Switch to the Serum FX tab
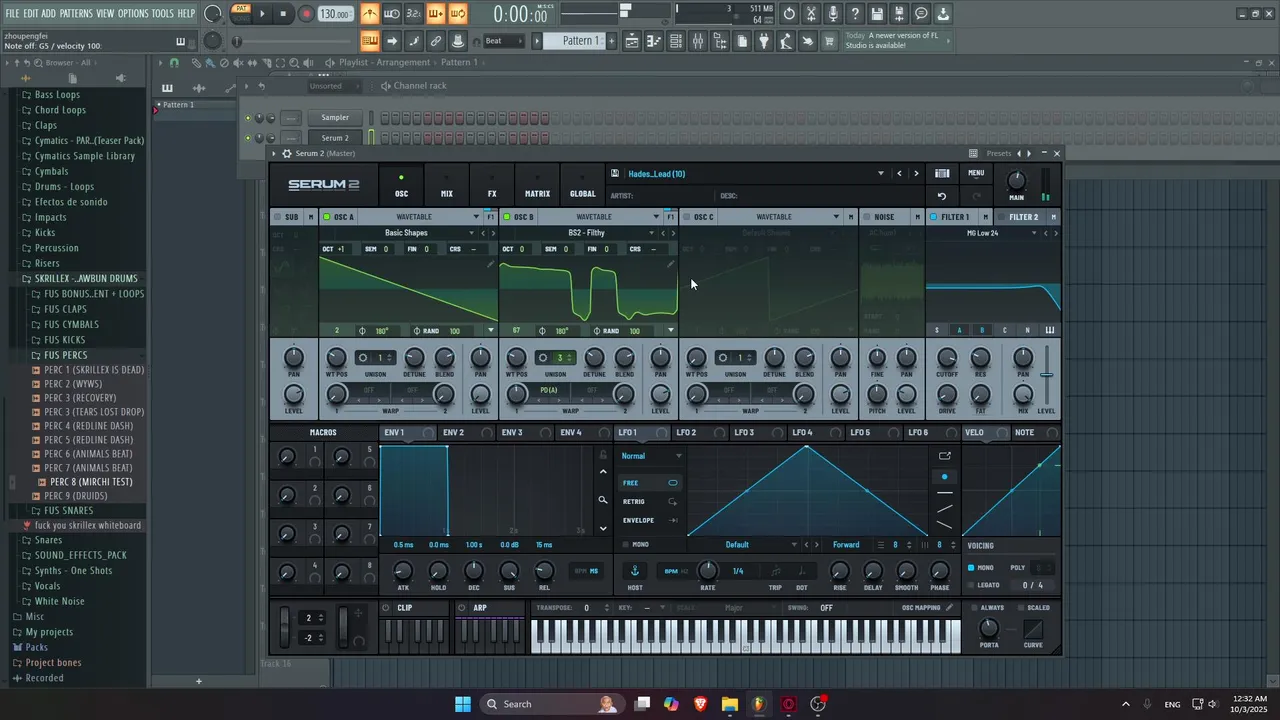The image size is (1280, 720). pos(492,186)
